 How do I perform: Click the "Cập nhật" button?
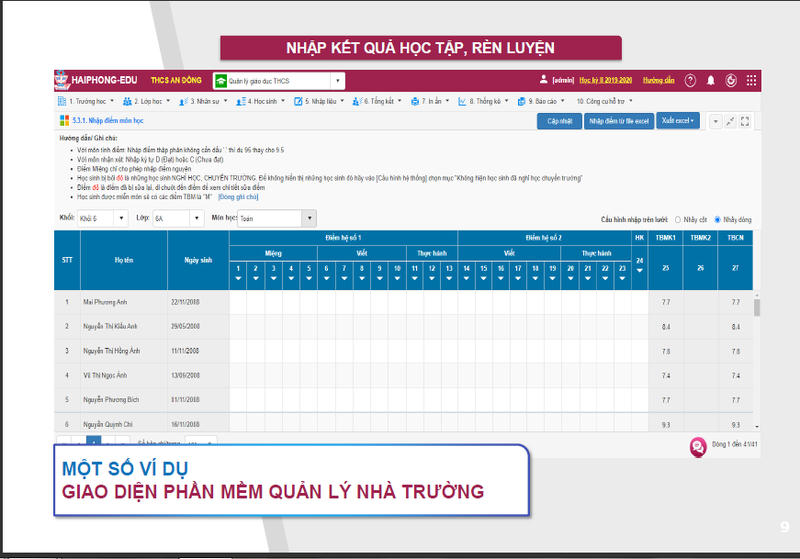coord(559,121)
